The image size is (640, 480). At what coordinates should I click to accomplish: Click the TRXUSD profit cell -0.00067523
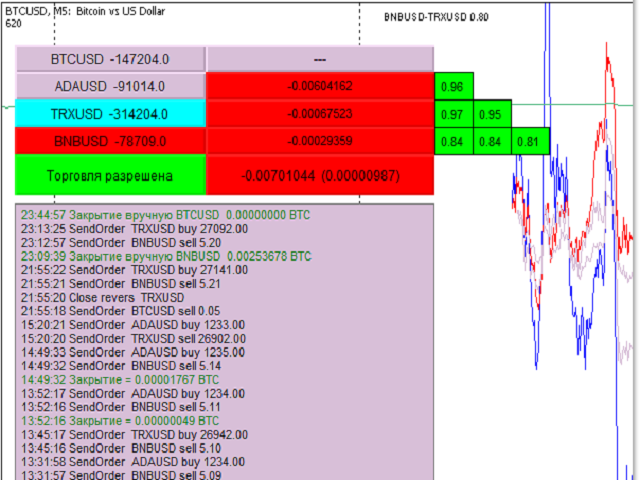coord(320,113)
